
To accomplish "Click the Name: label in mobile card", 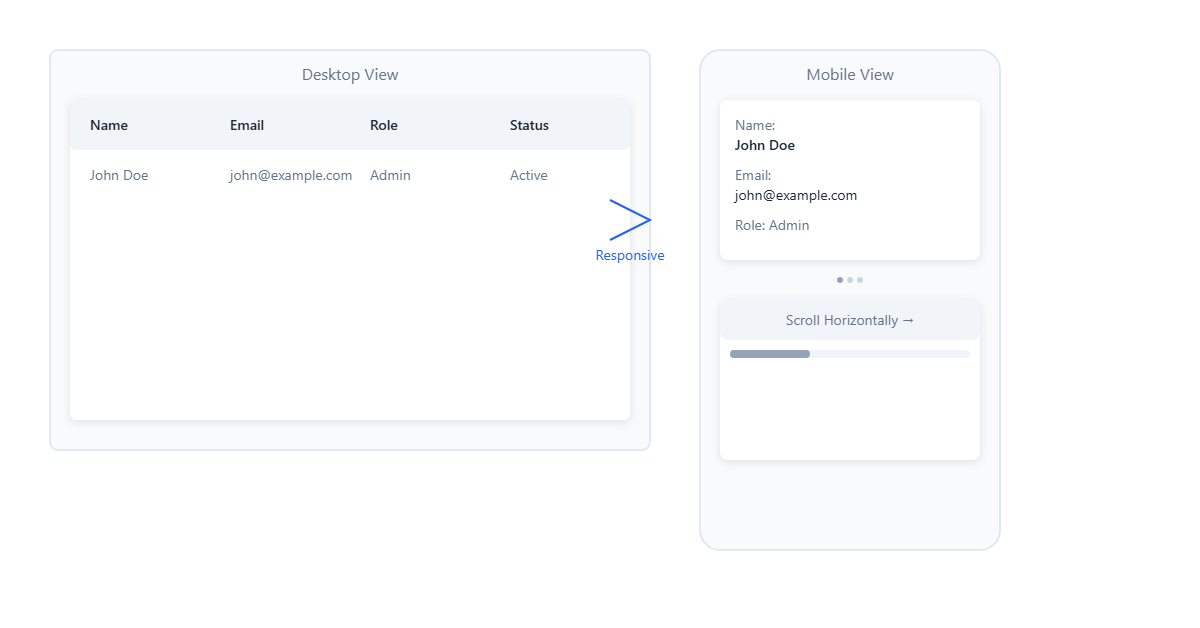I will [755, 125].
